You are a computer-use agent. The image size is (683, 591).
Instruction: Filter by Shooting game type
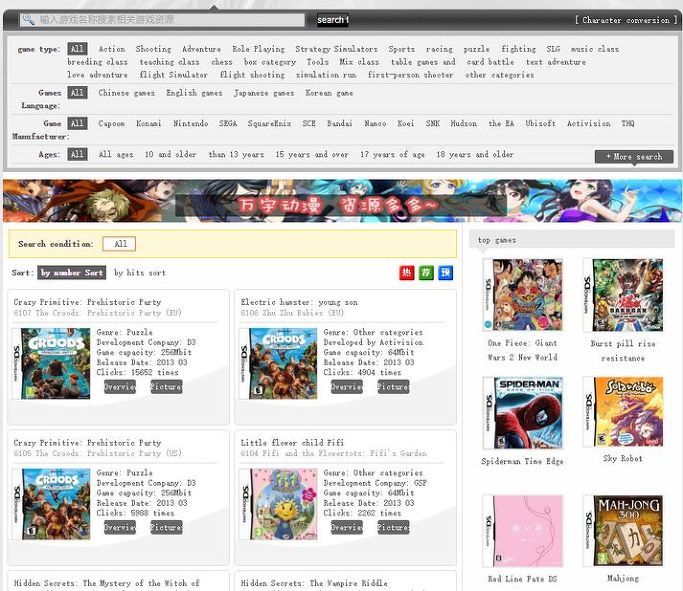click(153, 49)
